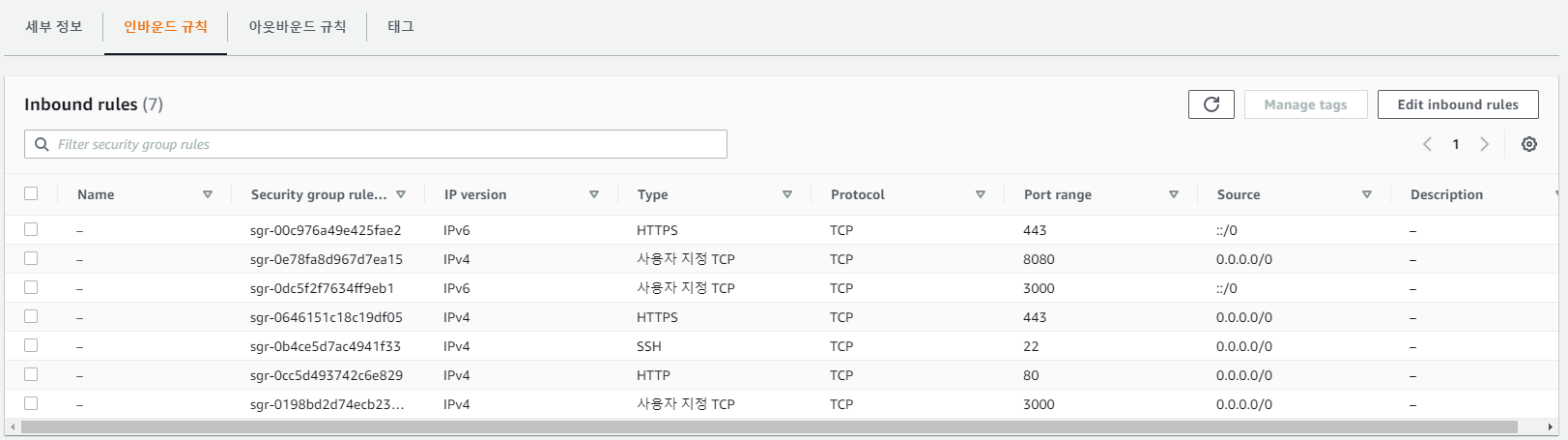The height and width of the screenshot is (440, 1568).
Task: Open the 태그 tab
Action: point(401,27)
